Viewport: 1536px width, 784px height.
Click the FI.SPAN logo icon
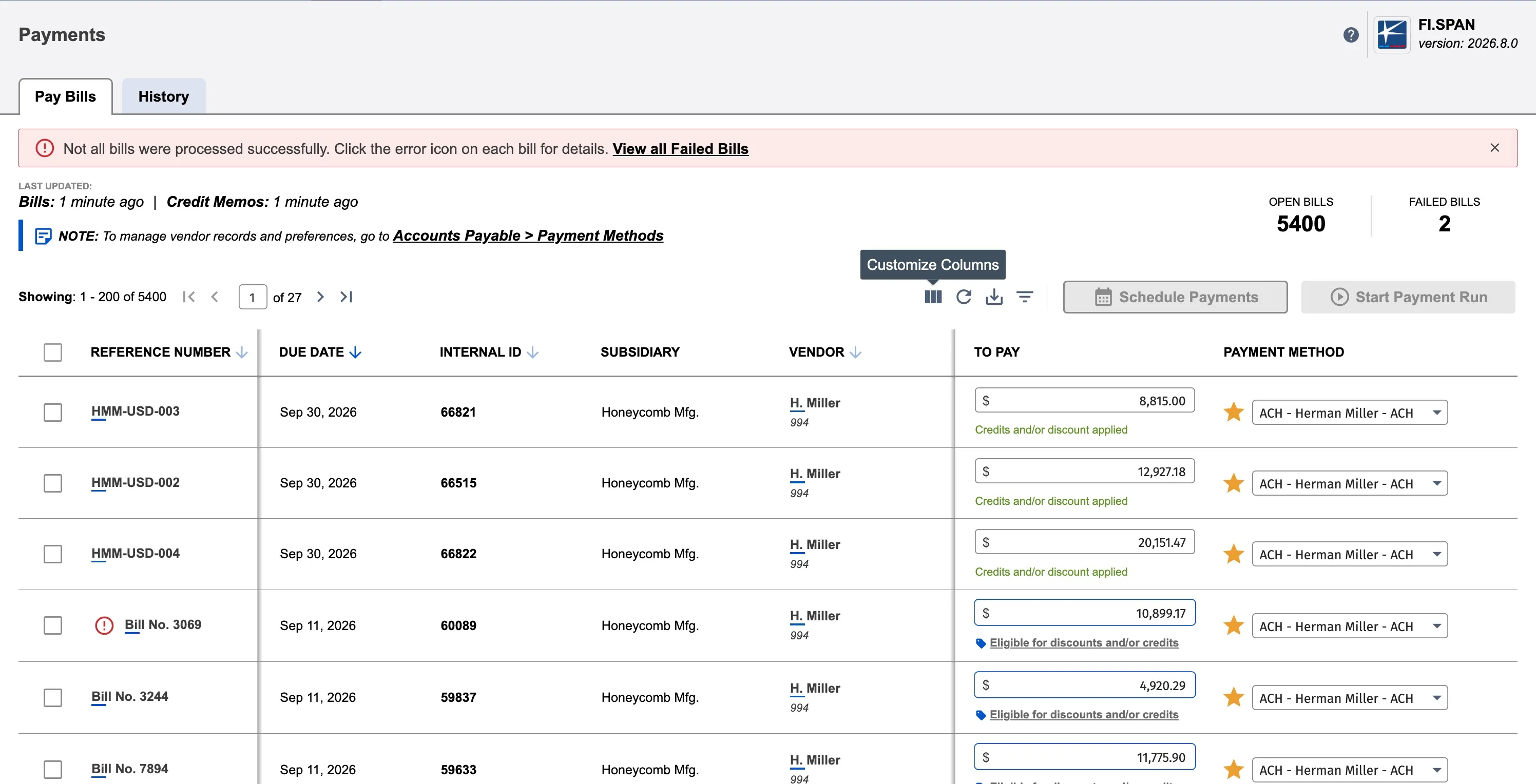point(1392,35)
